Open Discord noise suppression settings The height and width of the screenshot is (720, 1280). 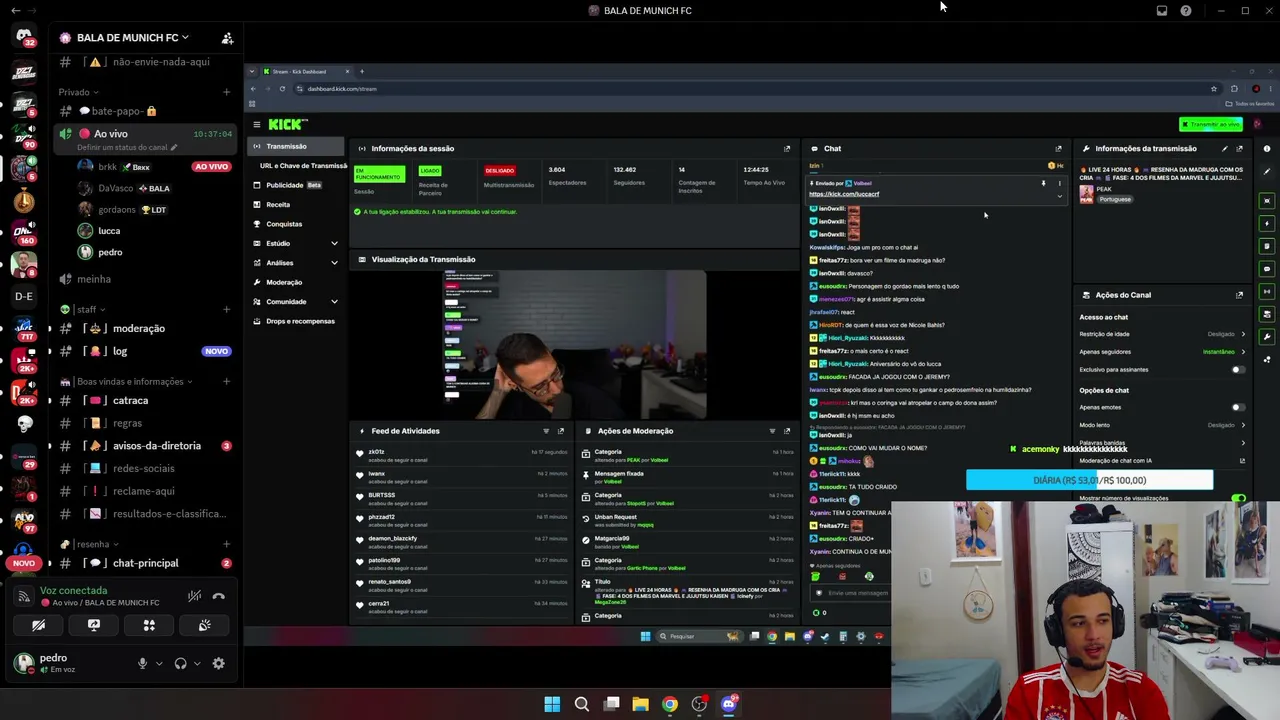(x=195, y=597)
